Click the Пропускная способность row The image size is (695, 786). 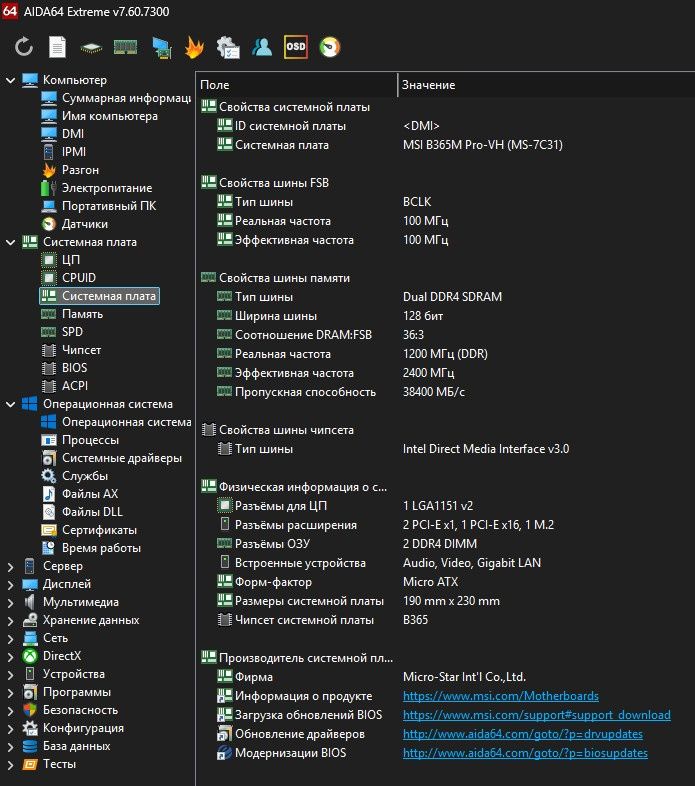445,392
